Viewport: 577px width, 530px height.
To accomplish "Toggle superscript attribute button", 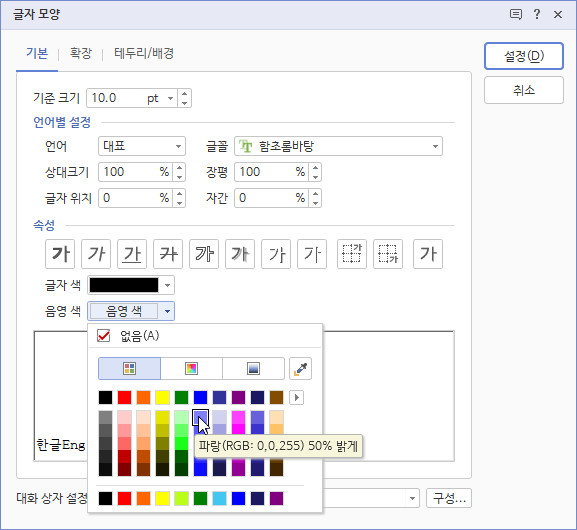I will (352, 254).
